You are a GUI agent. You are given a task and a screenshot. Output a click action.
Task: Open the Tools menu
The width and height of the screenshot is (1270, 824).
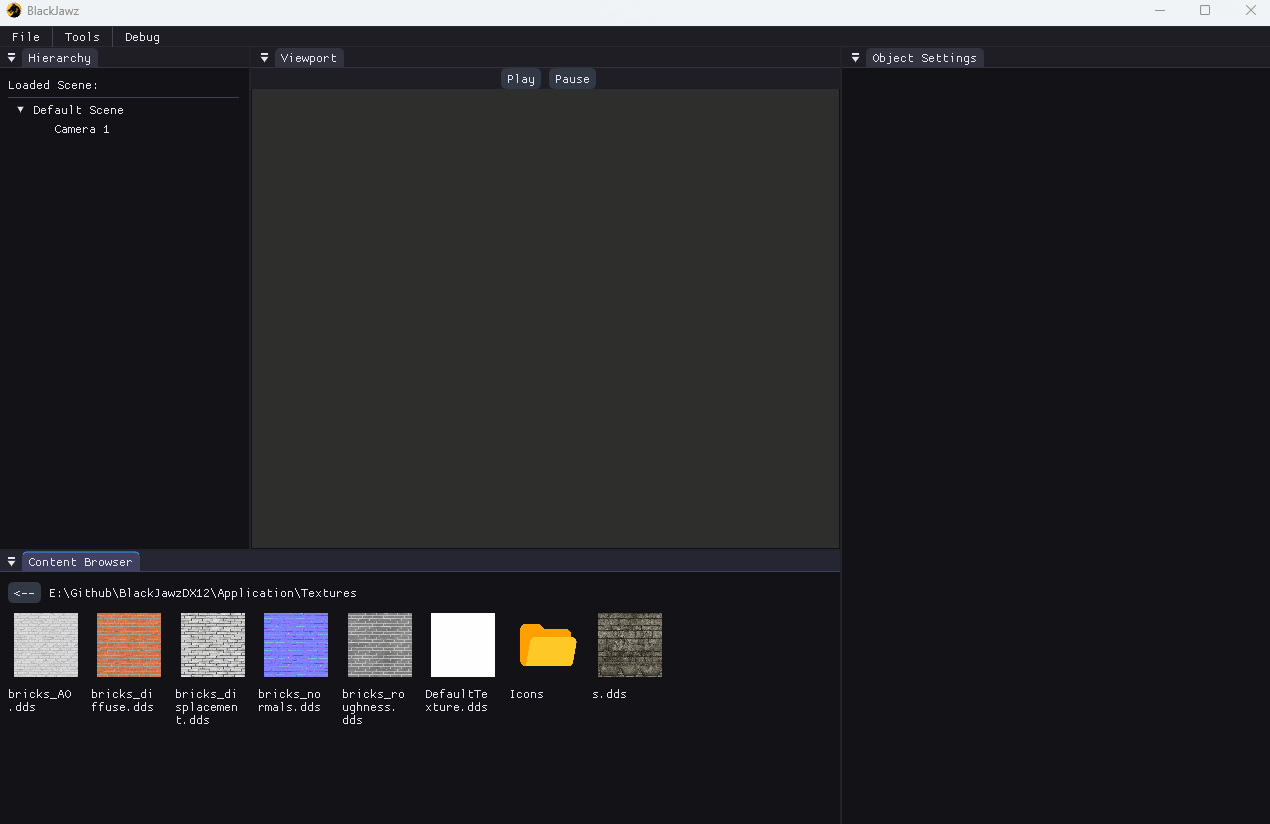(82, 37)
